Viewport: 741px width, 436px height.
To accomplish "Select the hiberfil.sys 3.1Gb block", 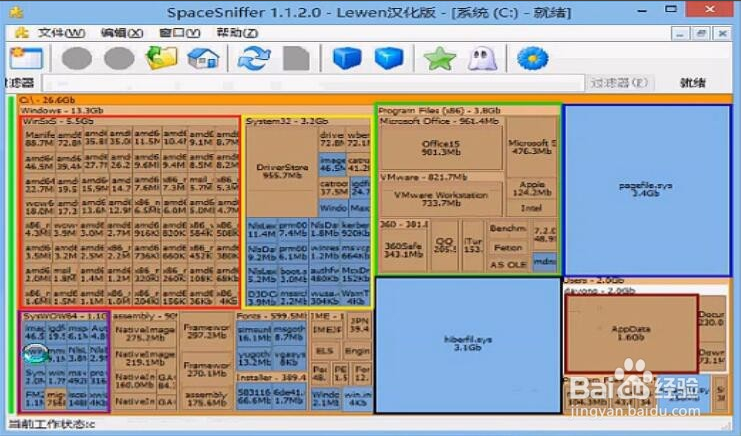I will [468, 344].
